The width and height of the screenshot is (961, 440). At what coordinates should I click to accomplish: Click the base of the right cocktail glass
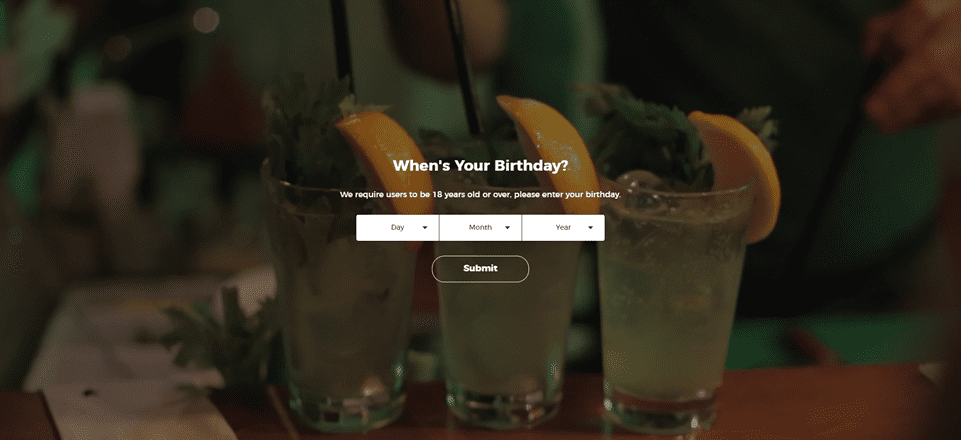point(662,409)
